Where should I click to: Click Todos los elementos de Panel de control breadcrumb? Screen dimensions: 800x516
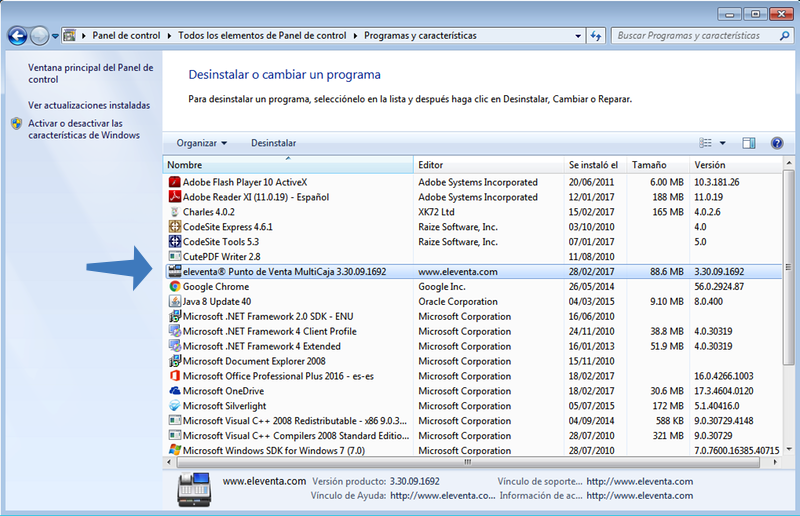click(x=262, y=36)
